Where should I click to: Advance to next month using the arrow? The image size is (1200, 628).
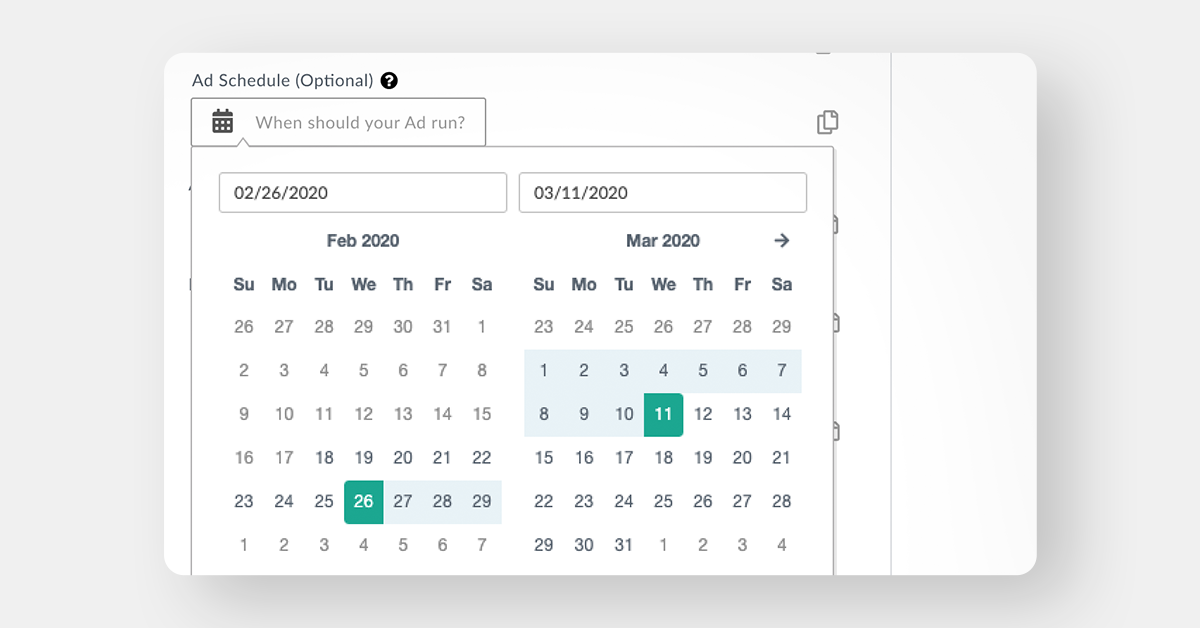coord(782,240)
